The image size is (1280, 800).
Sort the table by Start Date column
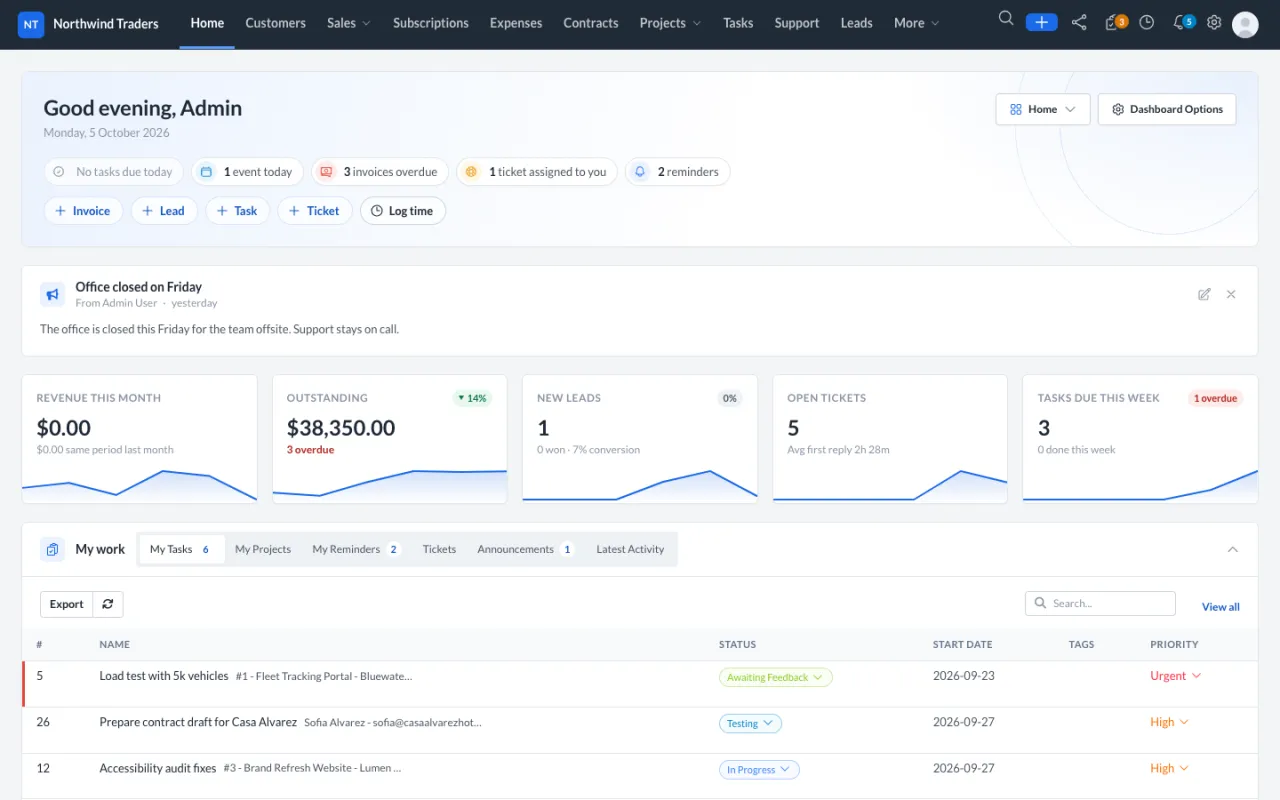point(963,645)
